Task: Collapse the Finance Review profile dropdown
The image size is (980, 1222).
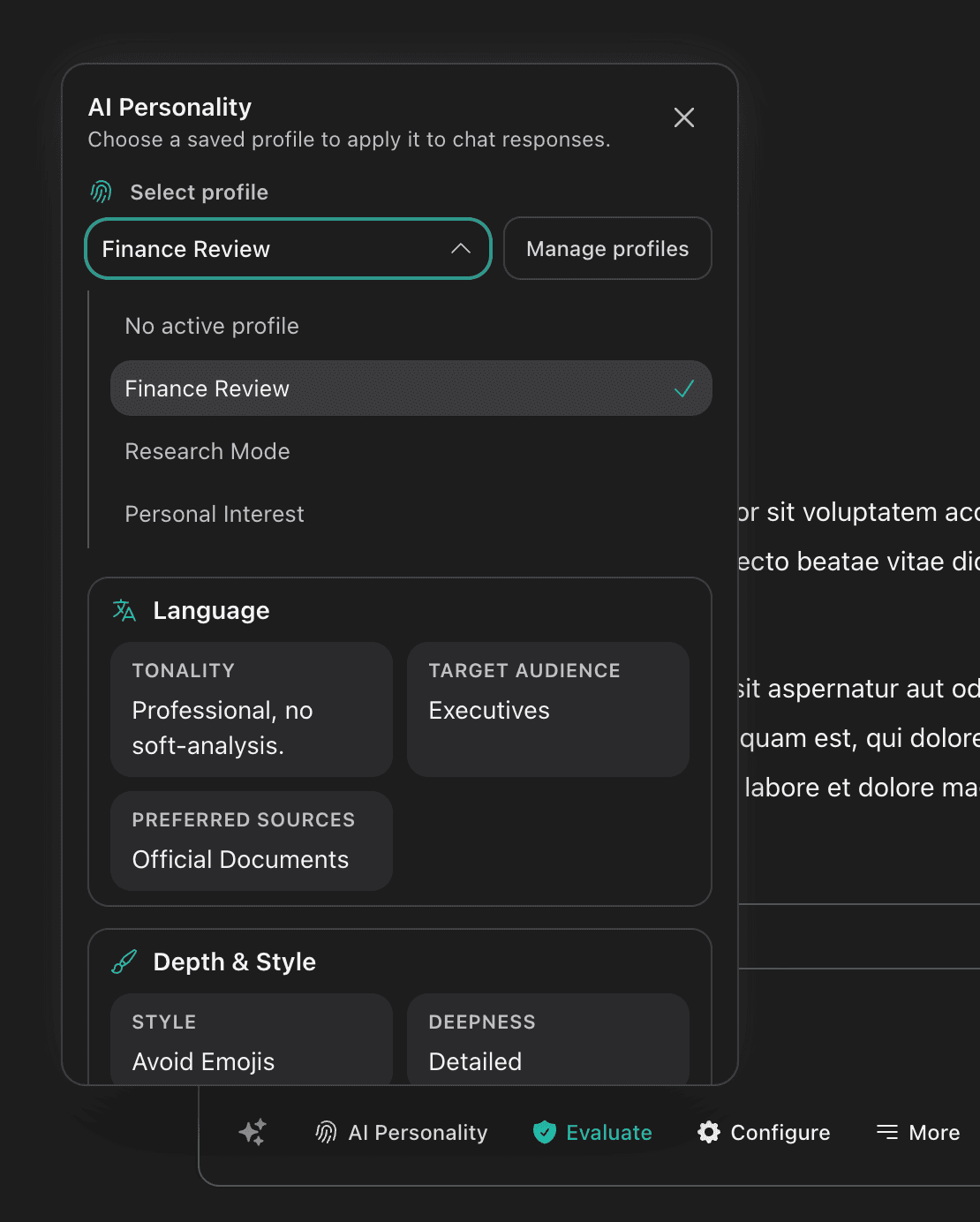Action: 288,249
